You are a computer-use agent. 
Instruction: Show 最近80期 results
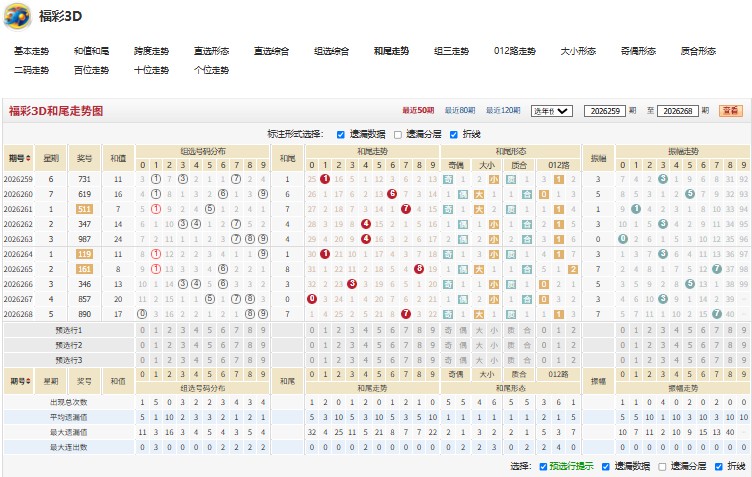[x=460, y=111]
